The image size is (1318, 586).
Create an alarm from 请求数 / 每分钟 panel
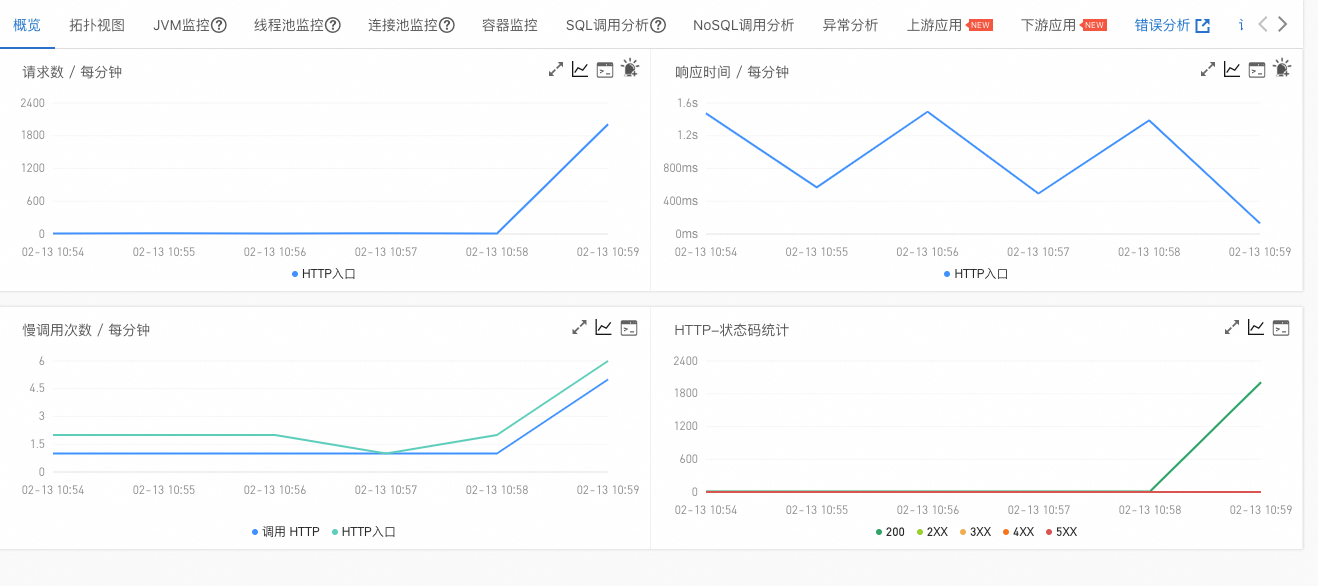630,68
